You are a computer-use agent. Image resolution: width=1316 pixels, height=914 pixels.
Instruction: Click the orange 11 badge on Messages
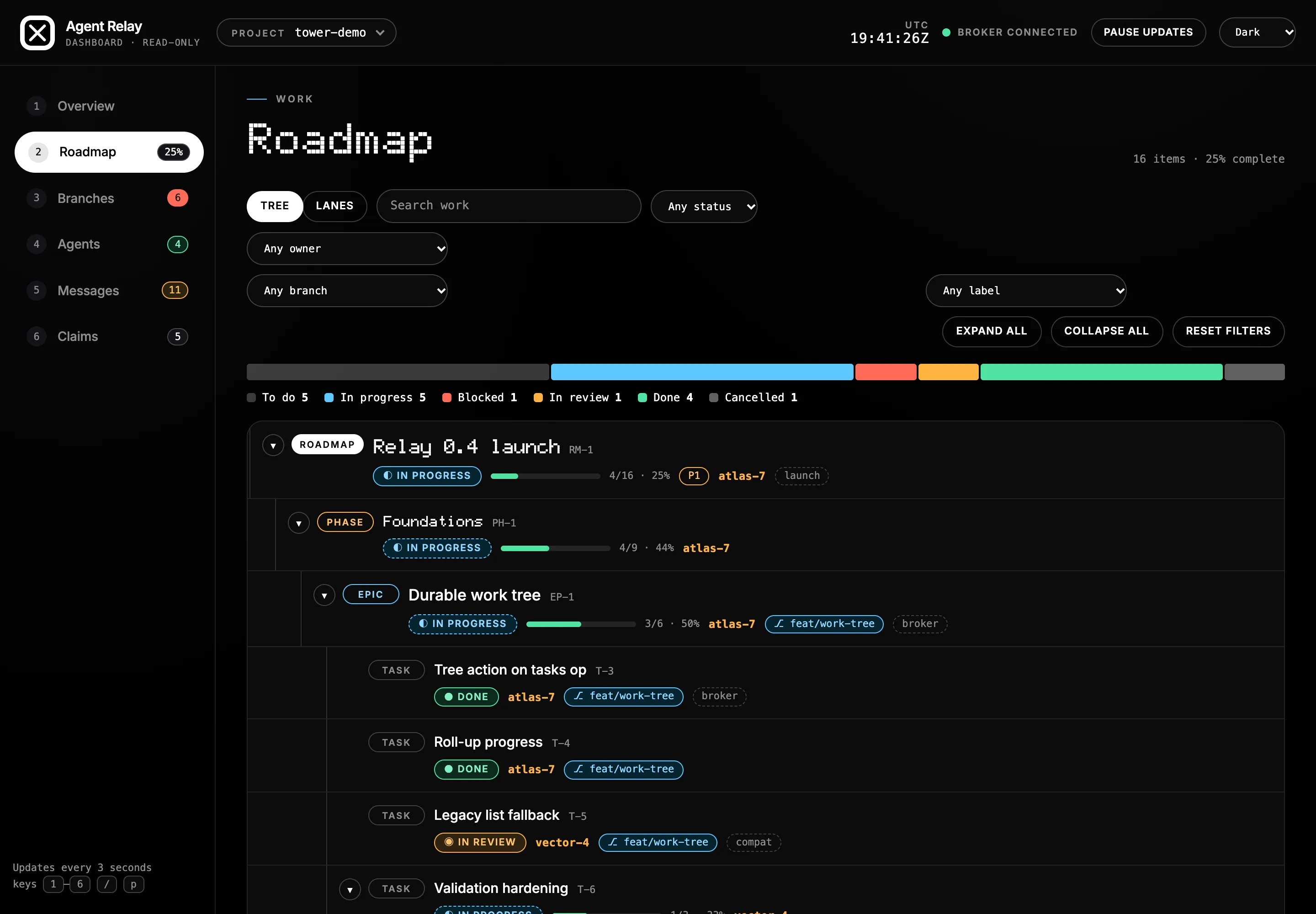(x=175, y=290)
